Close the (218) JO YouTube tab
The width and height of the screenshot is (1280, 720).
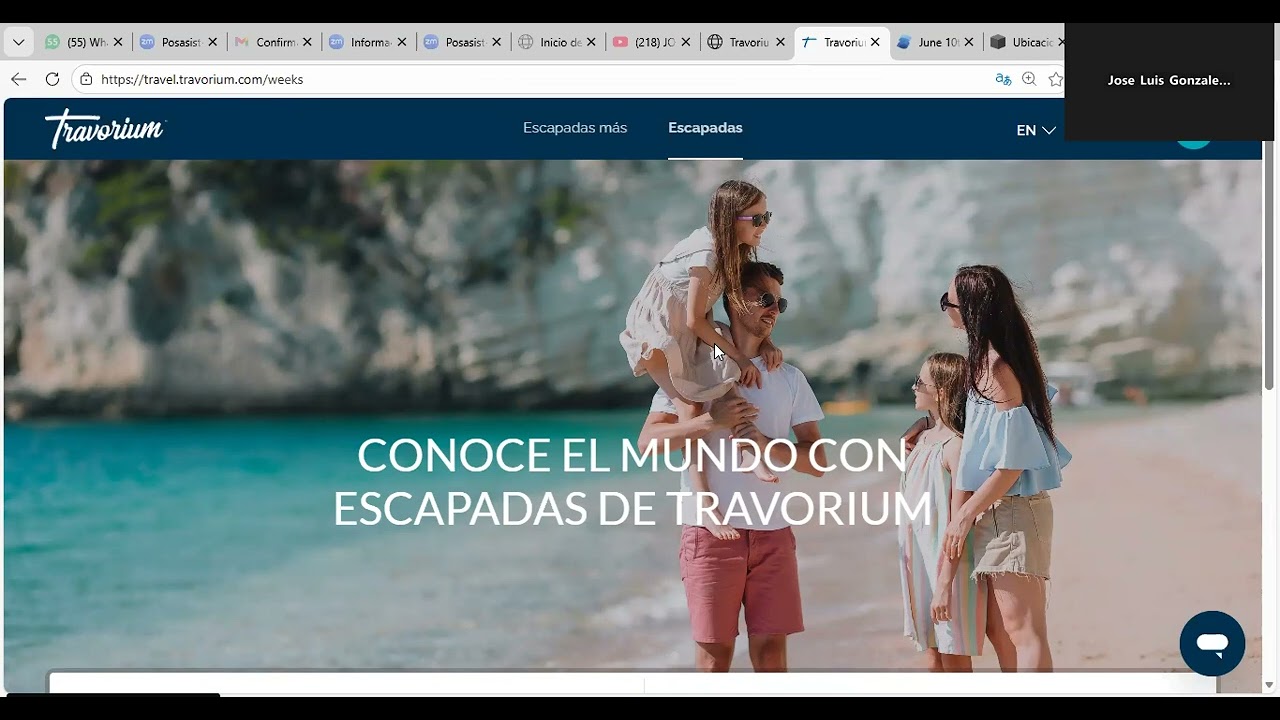click(686, 42)
